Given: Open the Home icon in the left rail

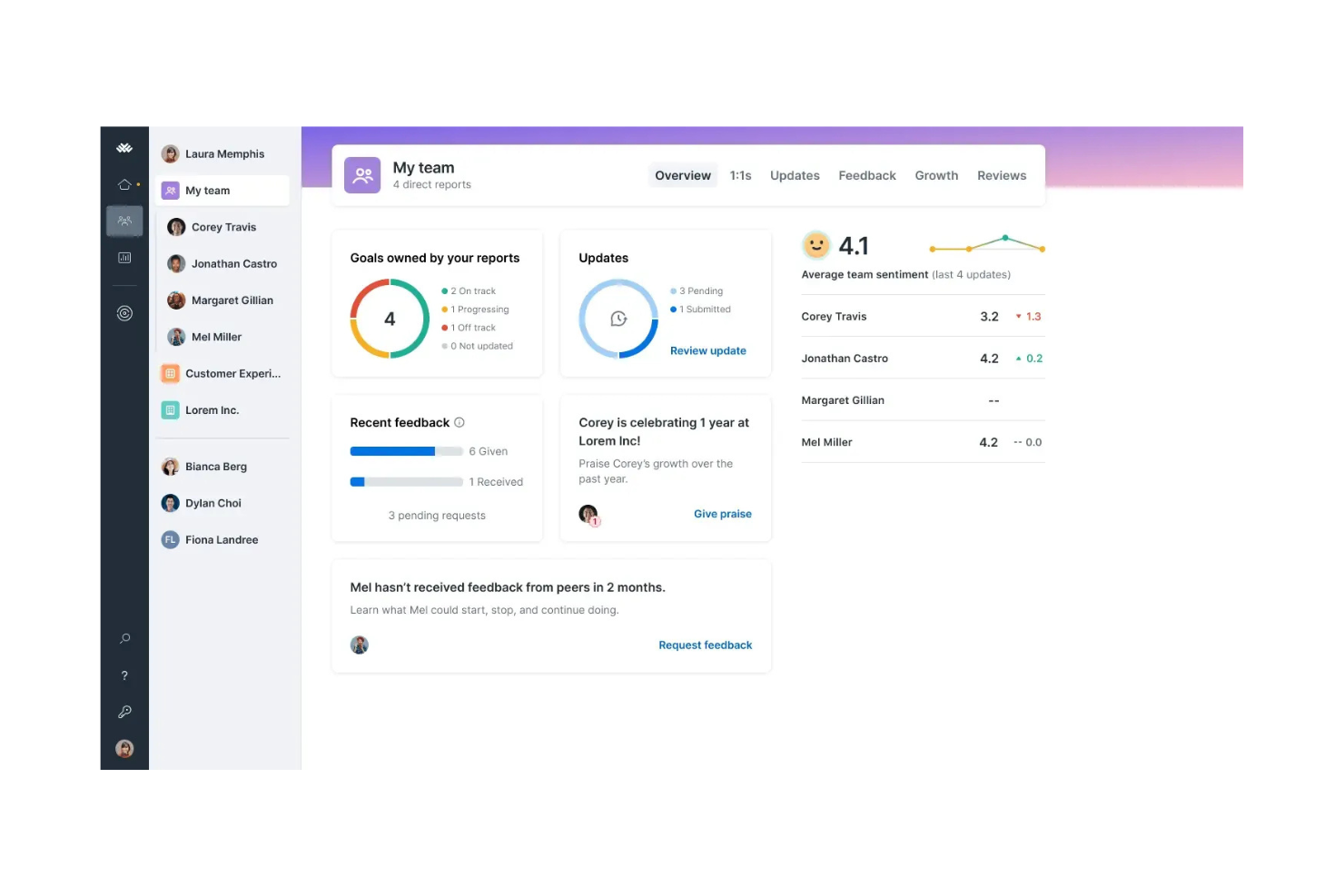Looking at the screenshot, I should pyautogui.click(x=124, y=184).
